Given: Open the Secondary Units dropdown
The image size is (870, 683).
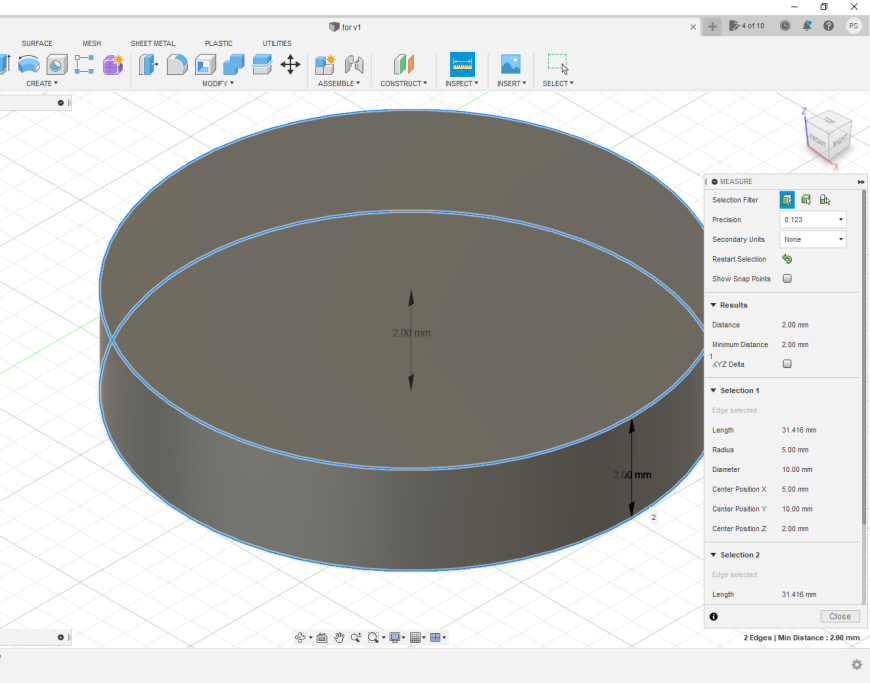Looking at the screenshot, I should (812, 239).
